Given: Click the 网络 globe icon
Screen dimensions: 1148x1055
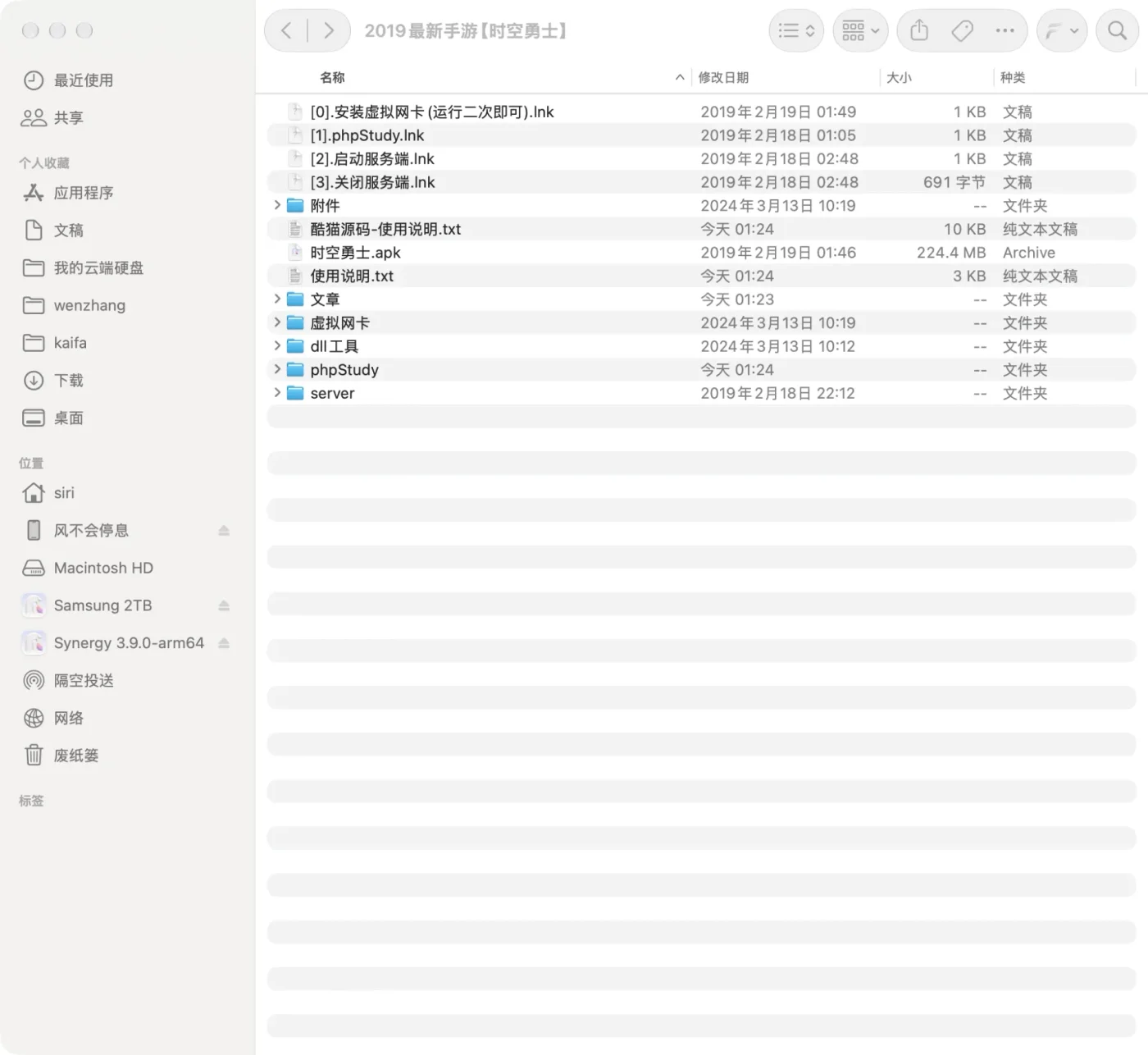Looking at the screenshot, I should click(34, 718).
